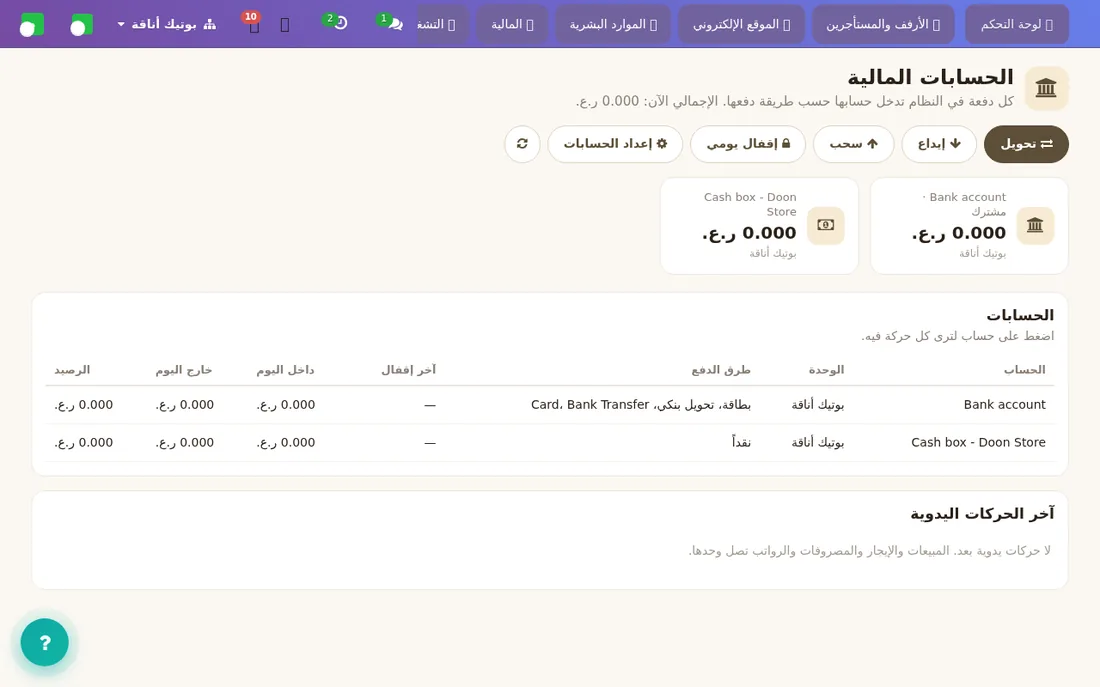This screenshot has width=1100, height=687.
Task: Click the الحساب column header
Action: tap(1024, 370)
